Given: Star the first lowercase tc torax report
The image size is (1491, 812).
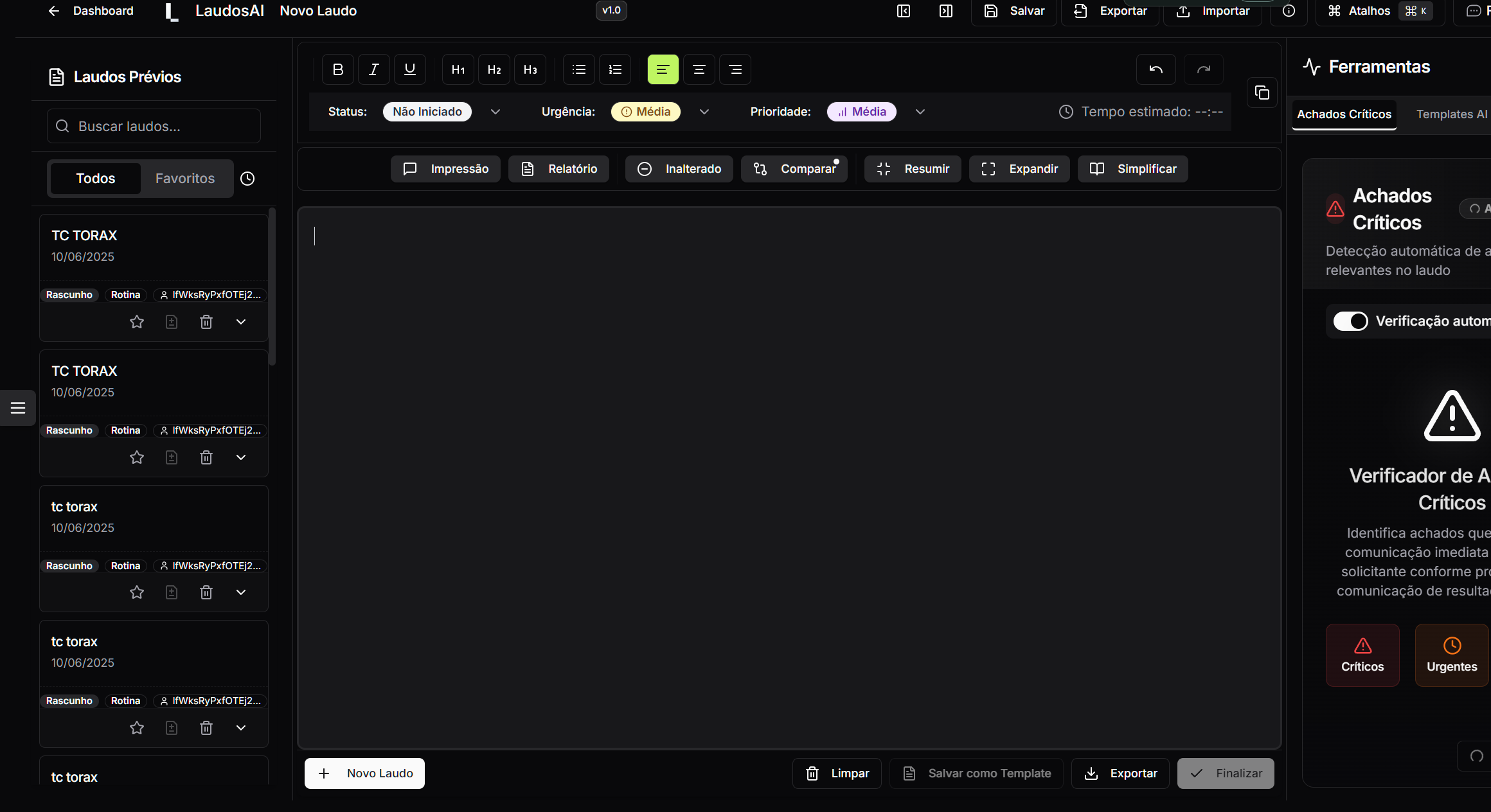Looking at the screenshot, I should coord(137,592).
